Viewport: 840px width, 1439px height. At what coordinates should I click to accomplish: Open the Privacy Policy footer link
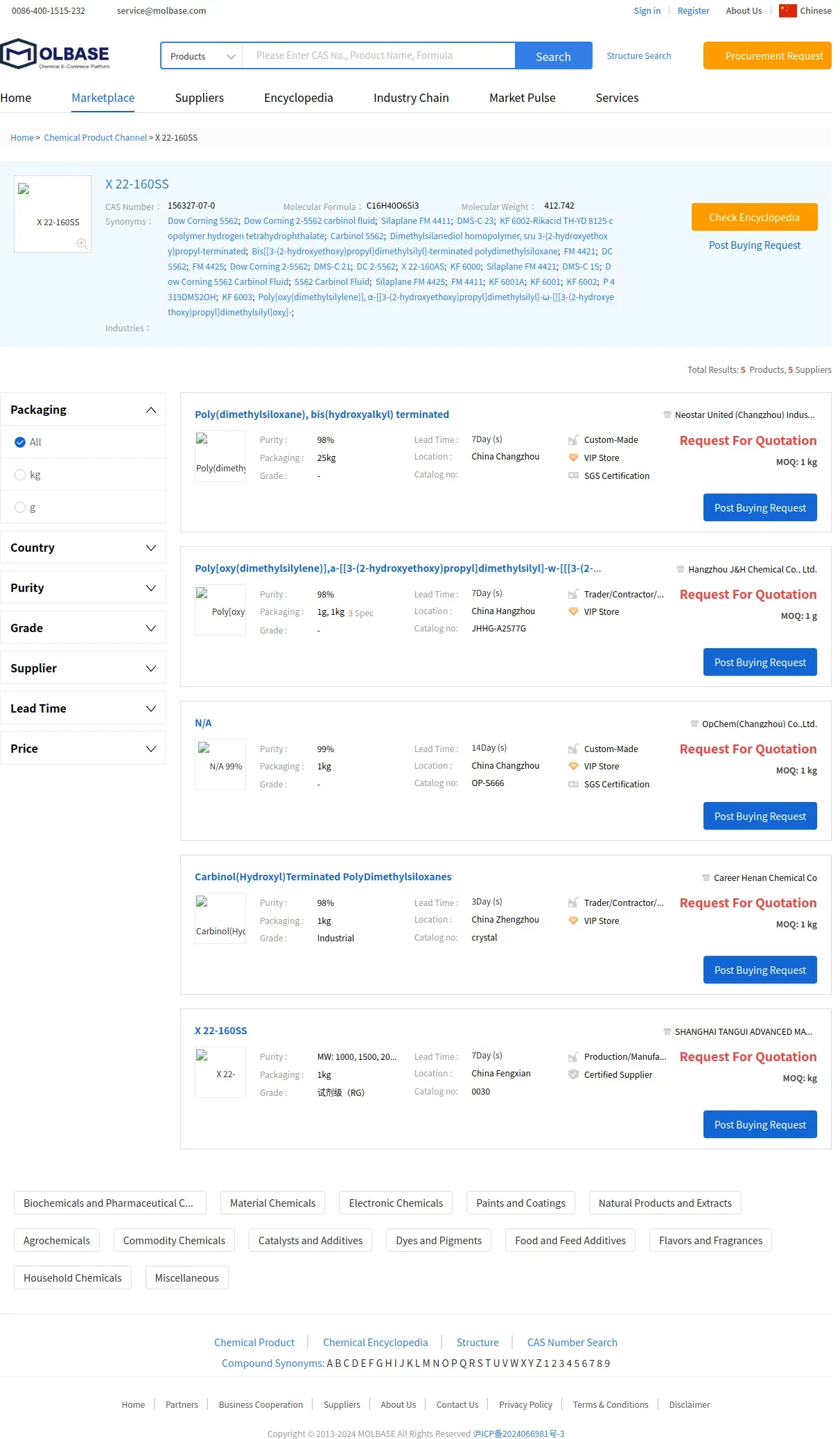click(525, 1404)
